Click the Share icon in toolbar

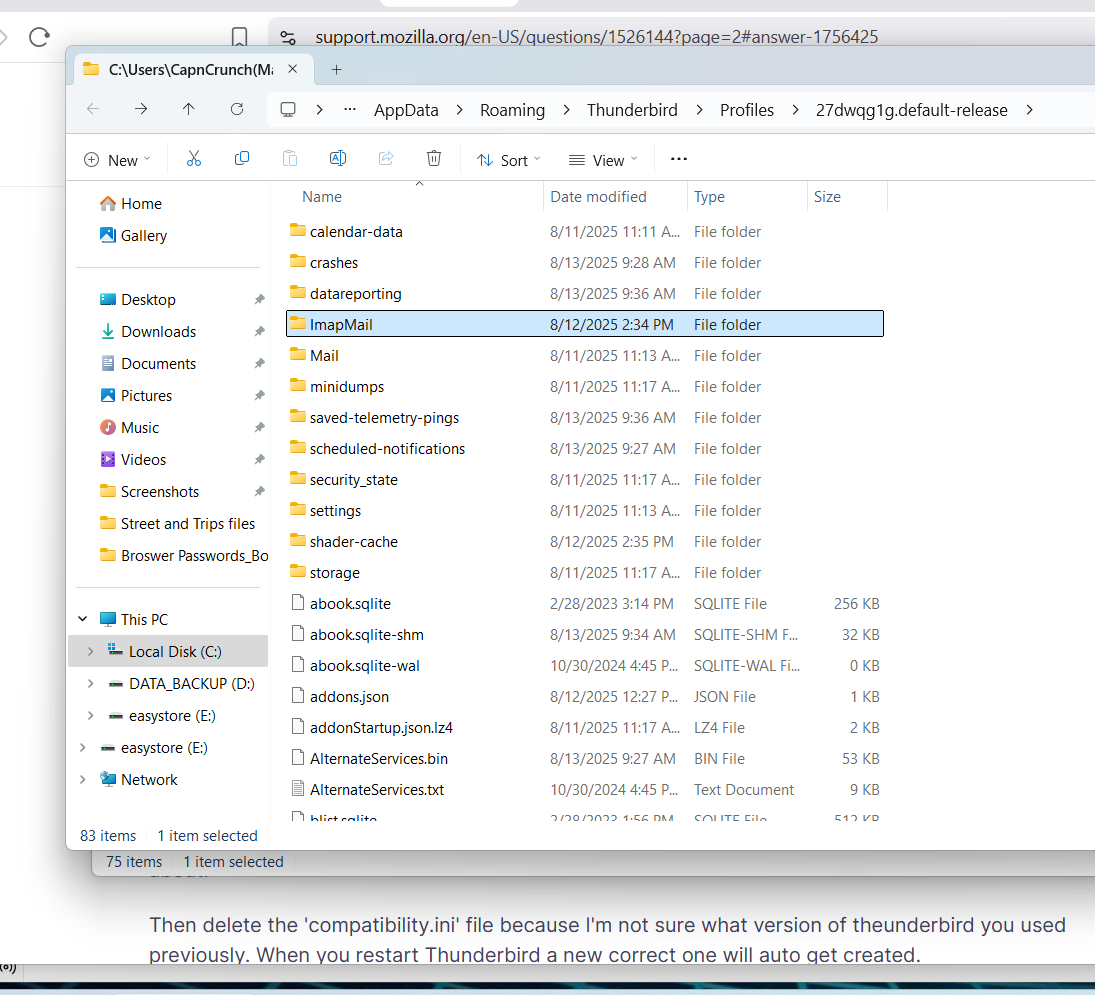point(386,159)
